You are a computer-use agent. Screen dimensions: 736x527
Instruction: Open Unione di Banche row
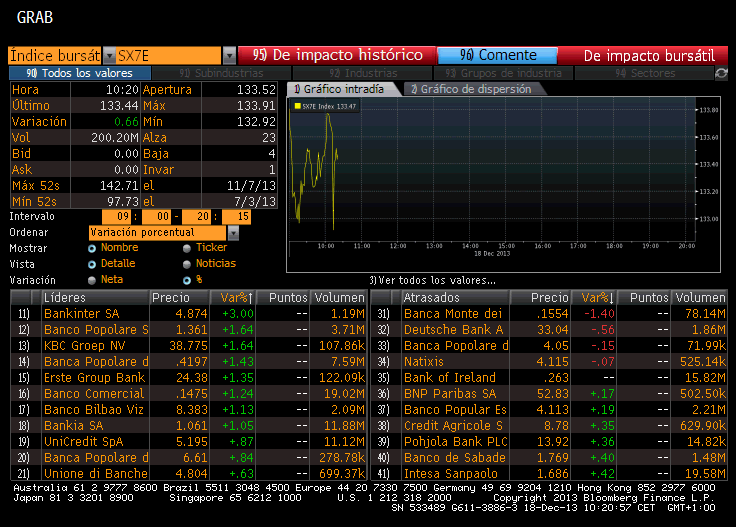188,473
